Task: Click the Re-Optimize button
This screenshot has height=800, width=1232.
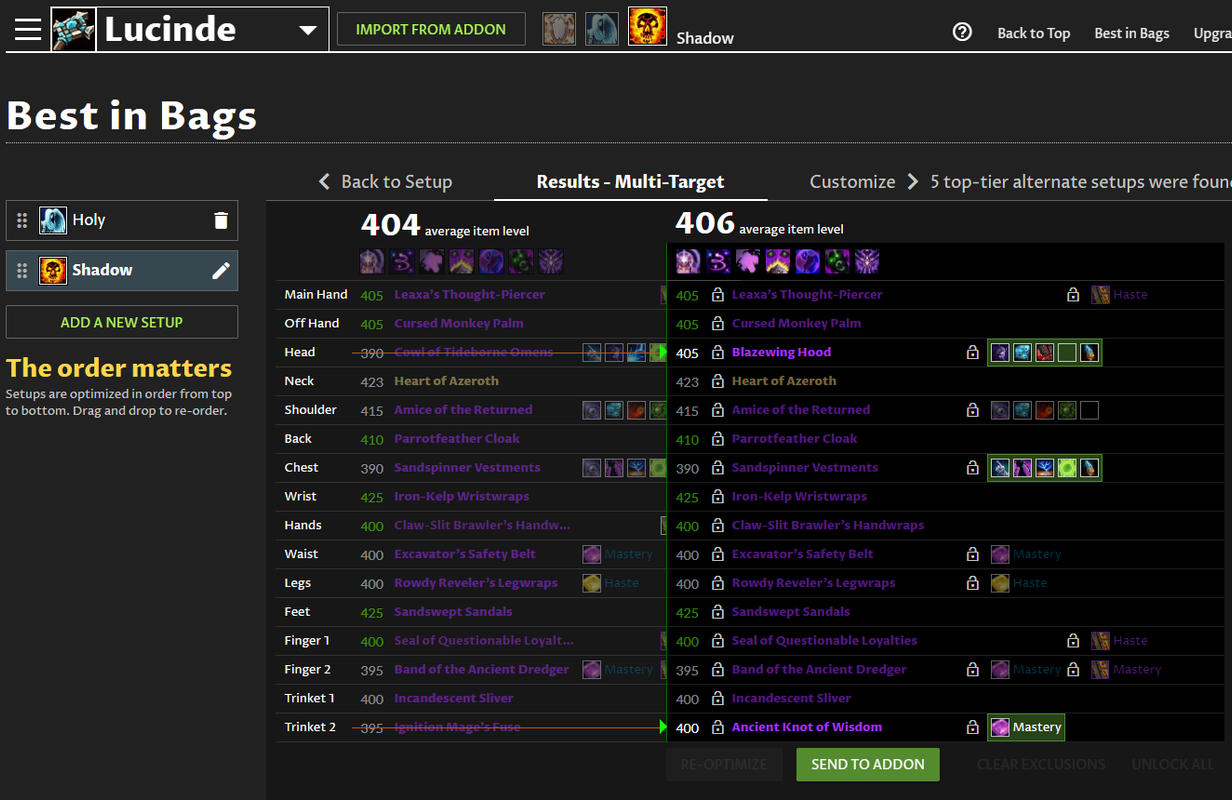Action: click(724, 764)
